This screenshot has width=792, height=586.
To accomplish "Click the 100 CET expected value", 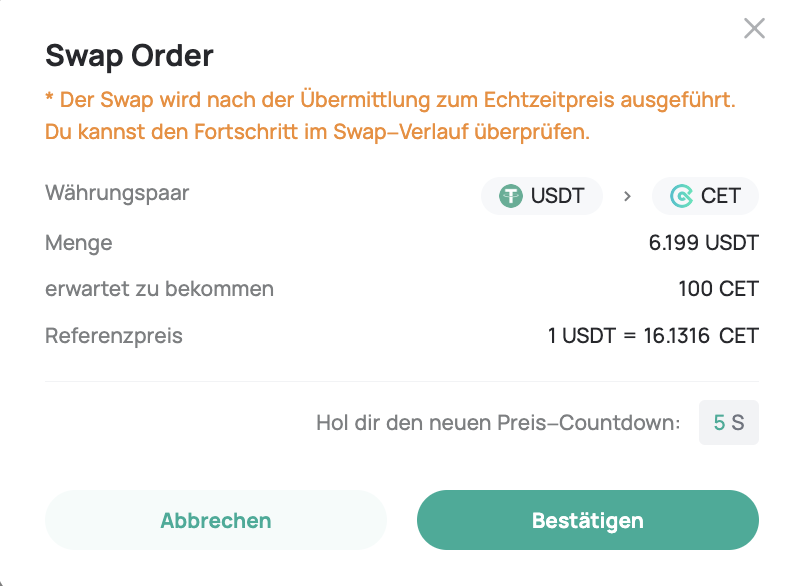I will pyautogui.click(x=718, y=289).
